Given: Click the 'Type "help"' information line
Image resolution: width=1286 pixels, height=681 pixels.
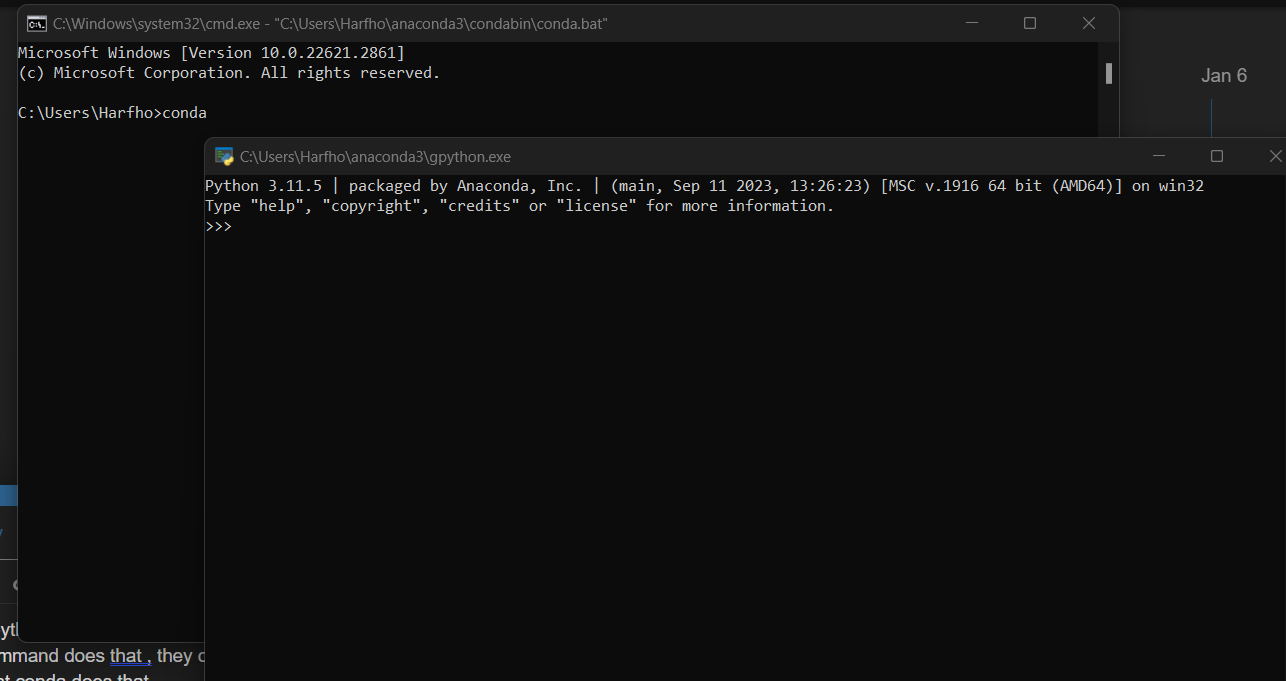Looking at the screenshot, I should 519,206.
